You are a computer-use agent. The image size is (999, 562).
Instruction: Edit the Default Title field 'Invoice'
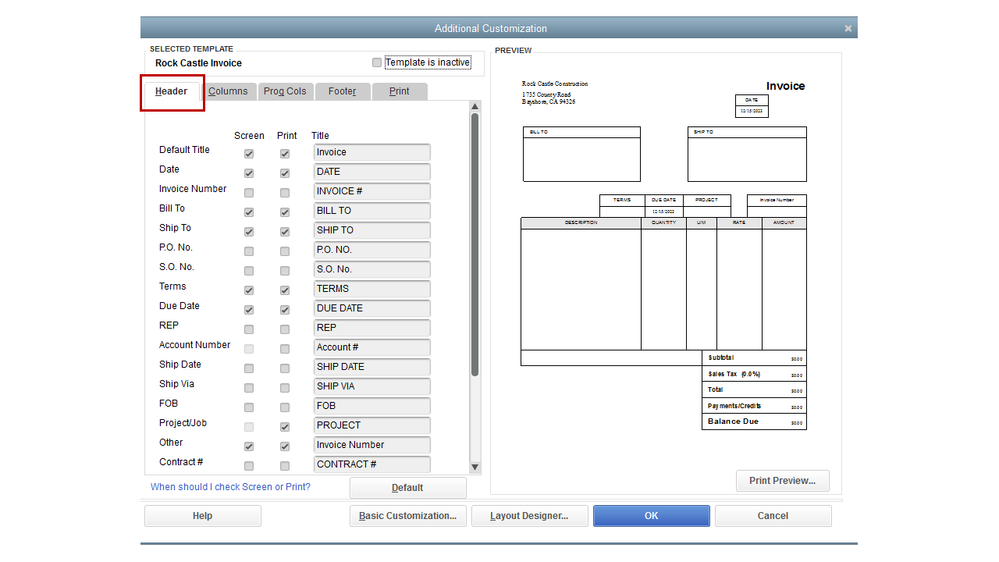click(372, 152)
